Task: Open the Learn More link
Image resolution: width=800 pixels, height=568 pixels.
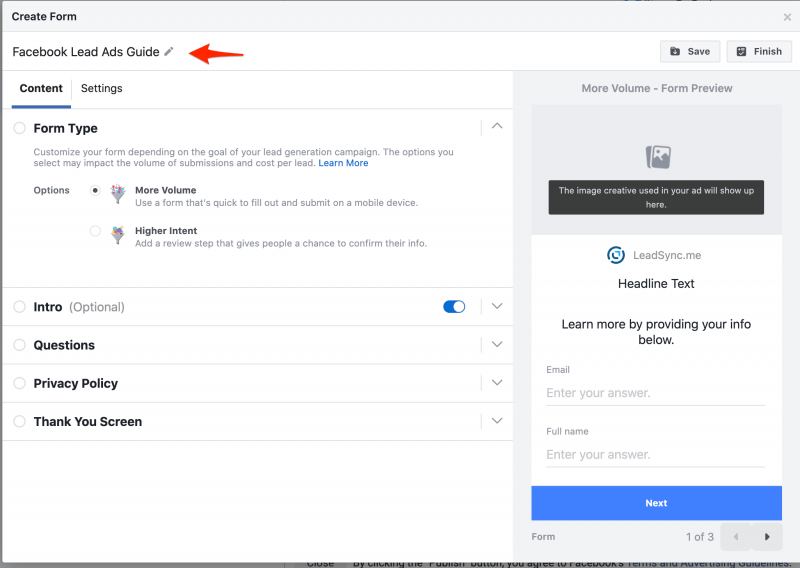Action: (x=343, y=163)
